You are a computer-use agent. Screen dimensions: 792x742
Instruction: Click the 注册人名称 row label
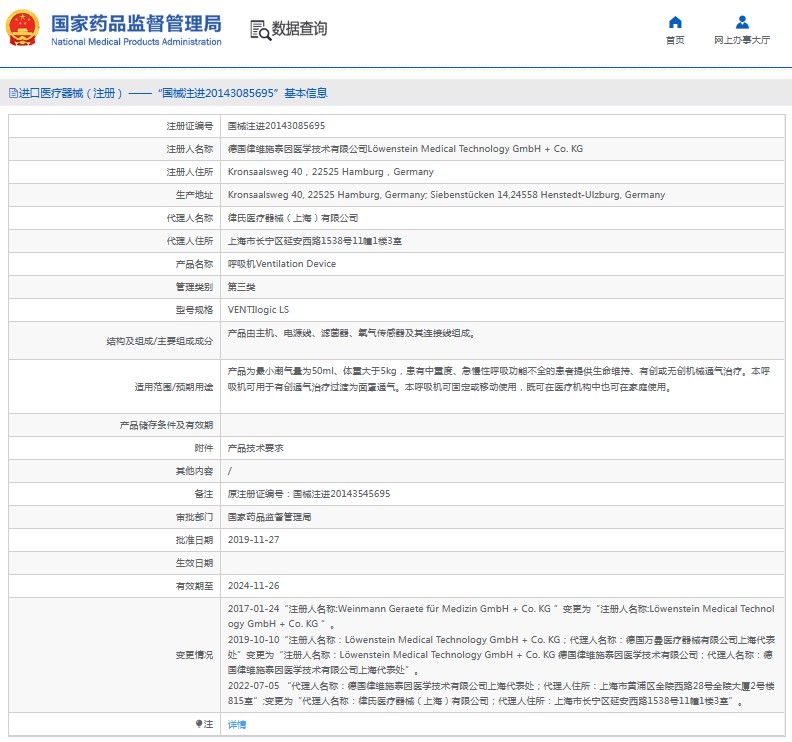click(190, 149)
